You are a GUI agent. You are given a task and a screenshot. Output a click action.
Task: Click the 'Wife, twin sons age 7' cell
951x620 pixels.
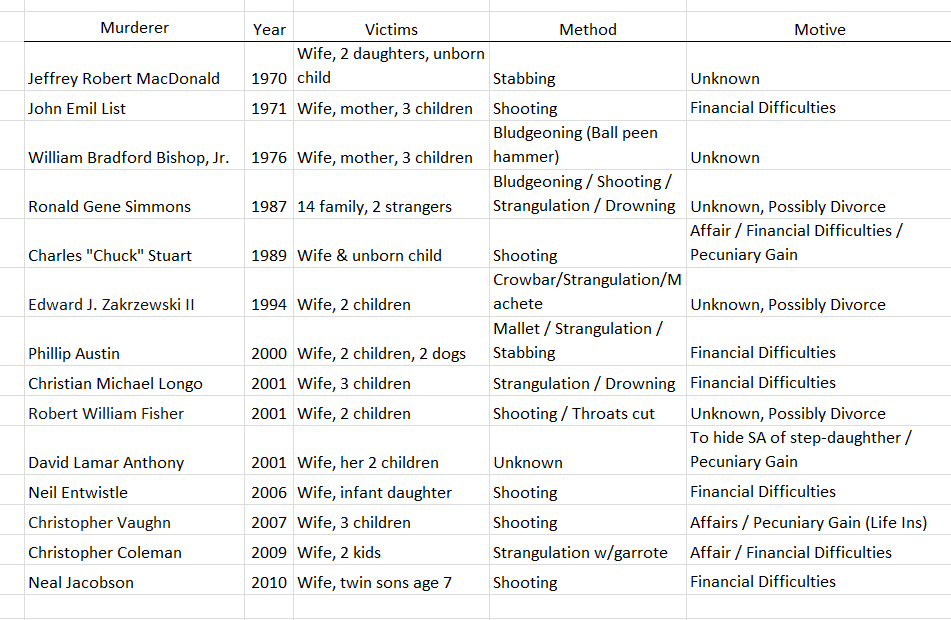[x=374, y=582]
